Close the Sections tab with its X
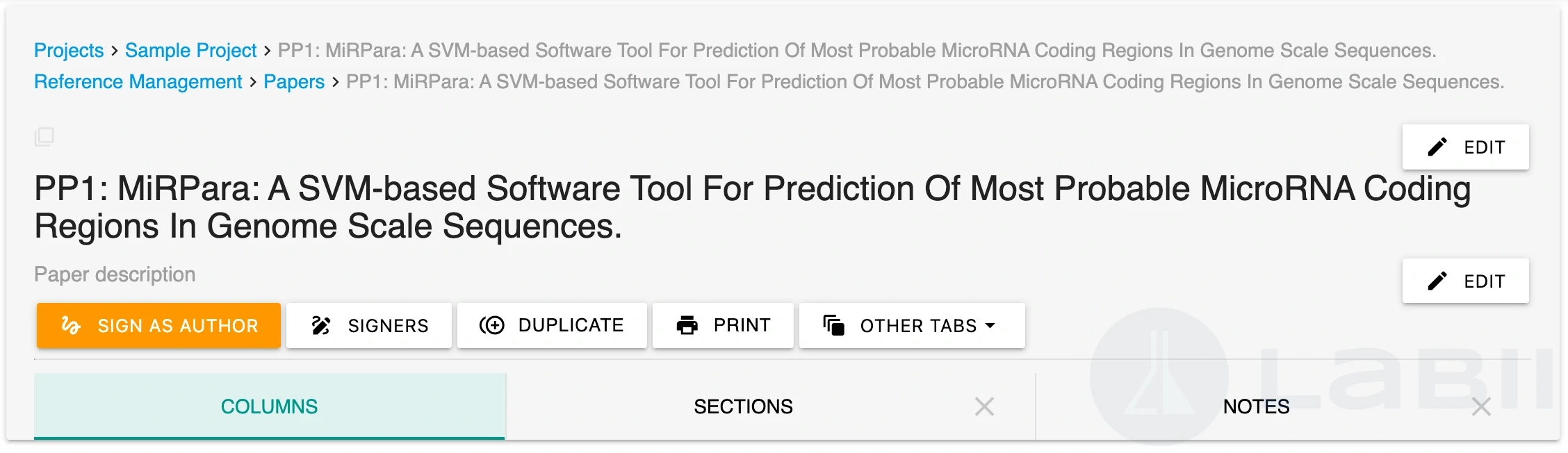The width and height of the screenshot is (1568, 453). (984, 406)
